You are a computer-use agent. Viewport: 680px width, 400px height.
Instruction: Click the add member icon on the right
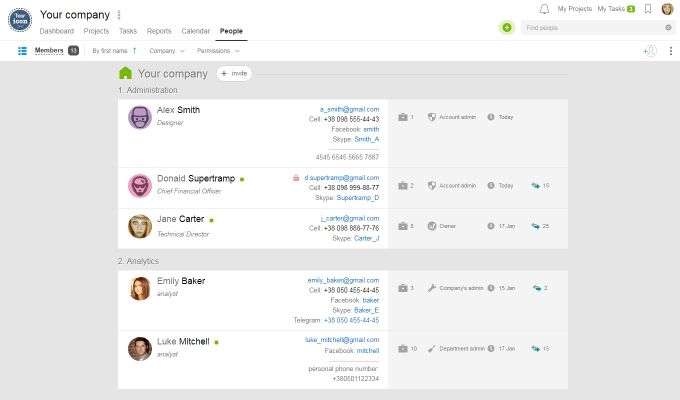650,50
